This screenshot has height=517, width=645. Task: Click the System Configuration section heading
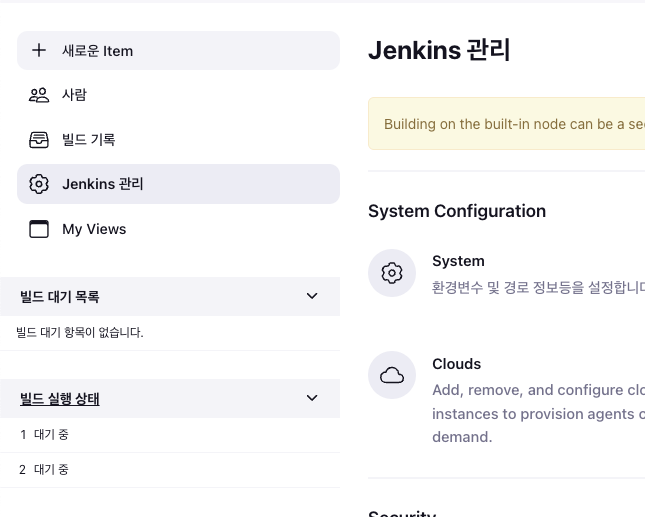pos(457,211)
